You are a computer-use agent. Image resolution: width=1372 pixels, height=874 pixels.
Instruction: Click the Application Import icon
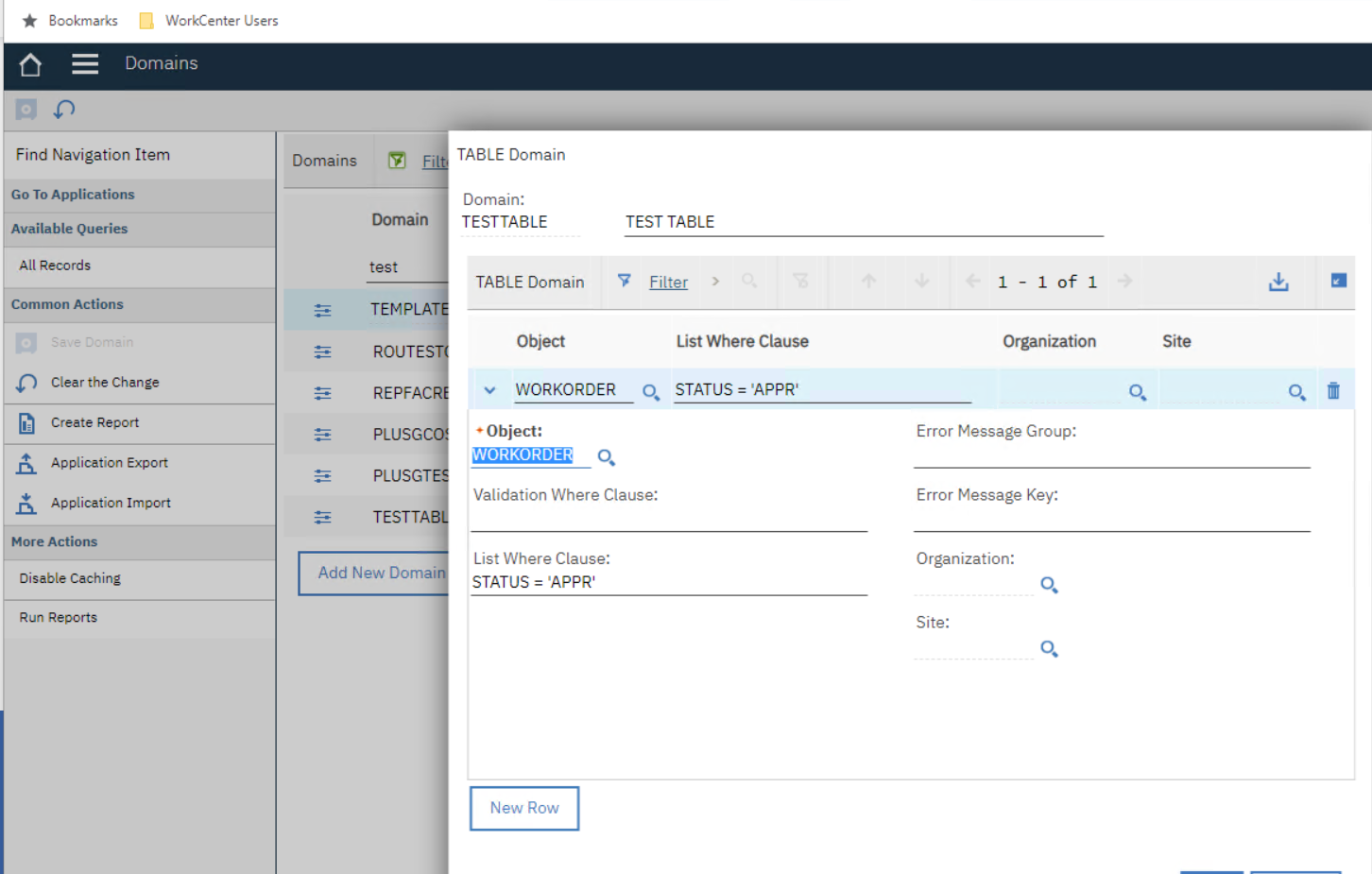coord(26,504)
